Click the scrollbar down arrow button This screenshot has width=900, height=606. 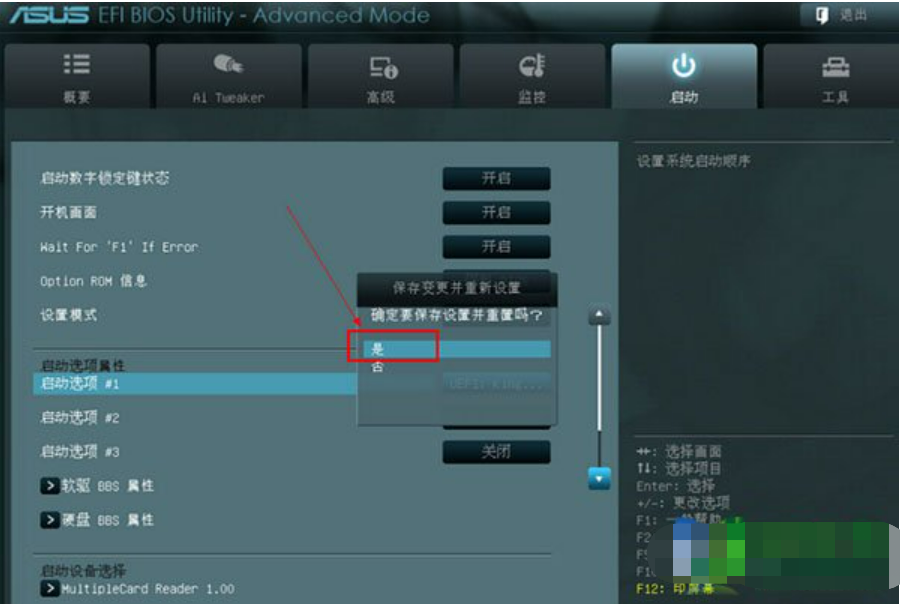click(x=599, y=478)
